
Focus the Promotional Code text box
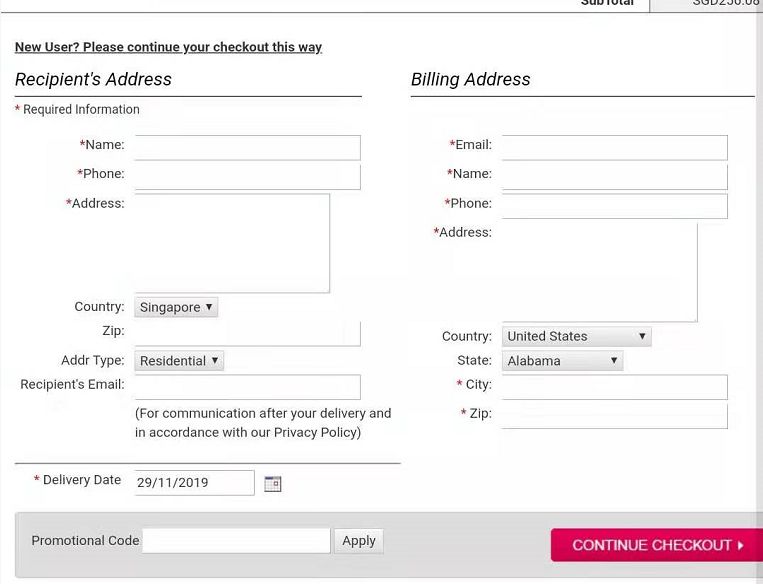pos(236,541)
